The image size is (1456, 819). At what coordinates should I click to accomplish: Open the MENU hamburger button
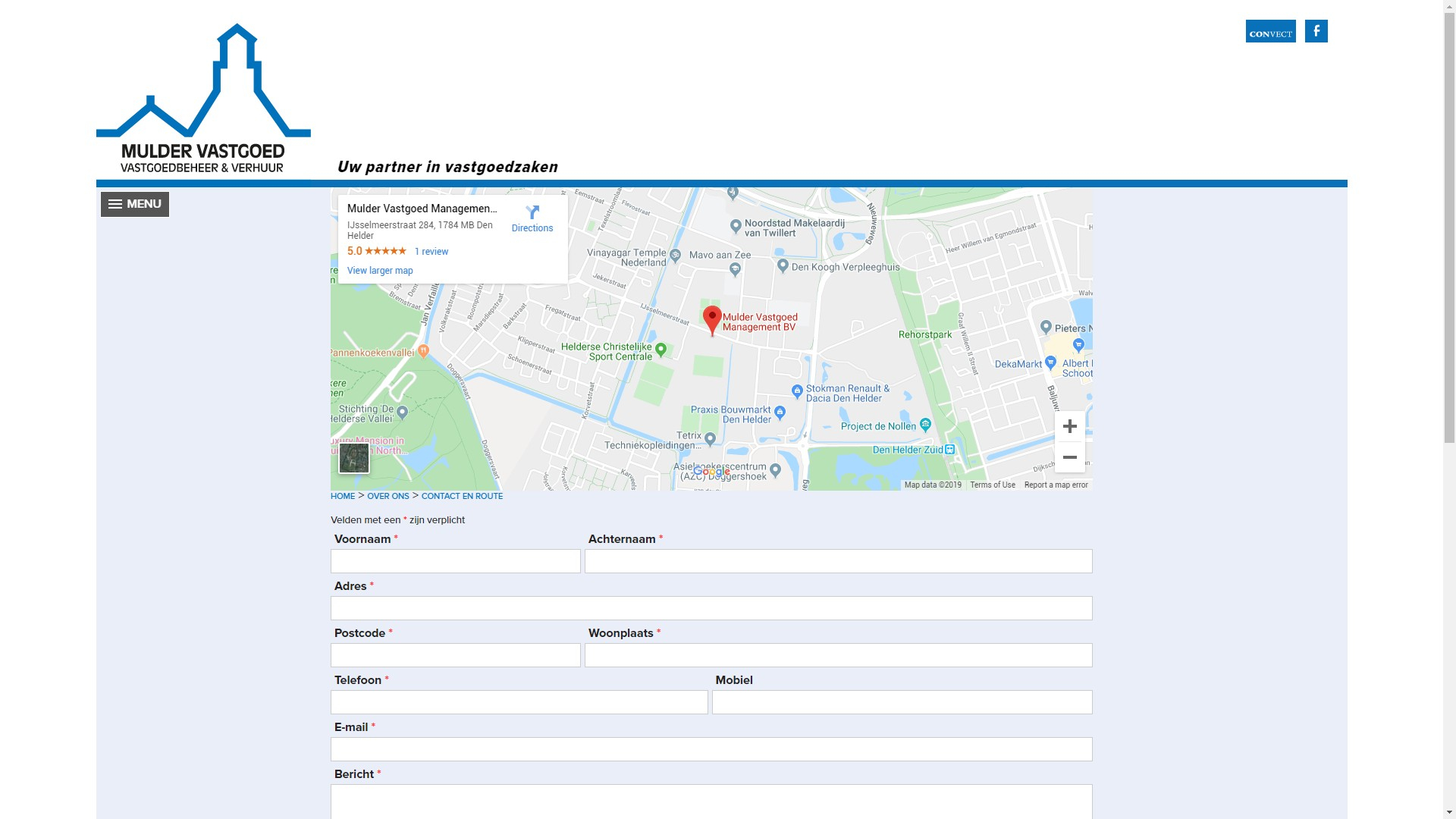click(135, 204)
